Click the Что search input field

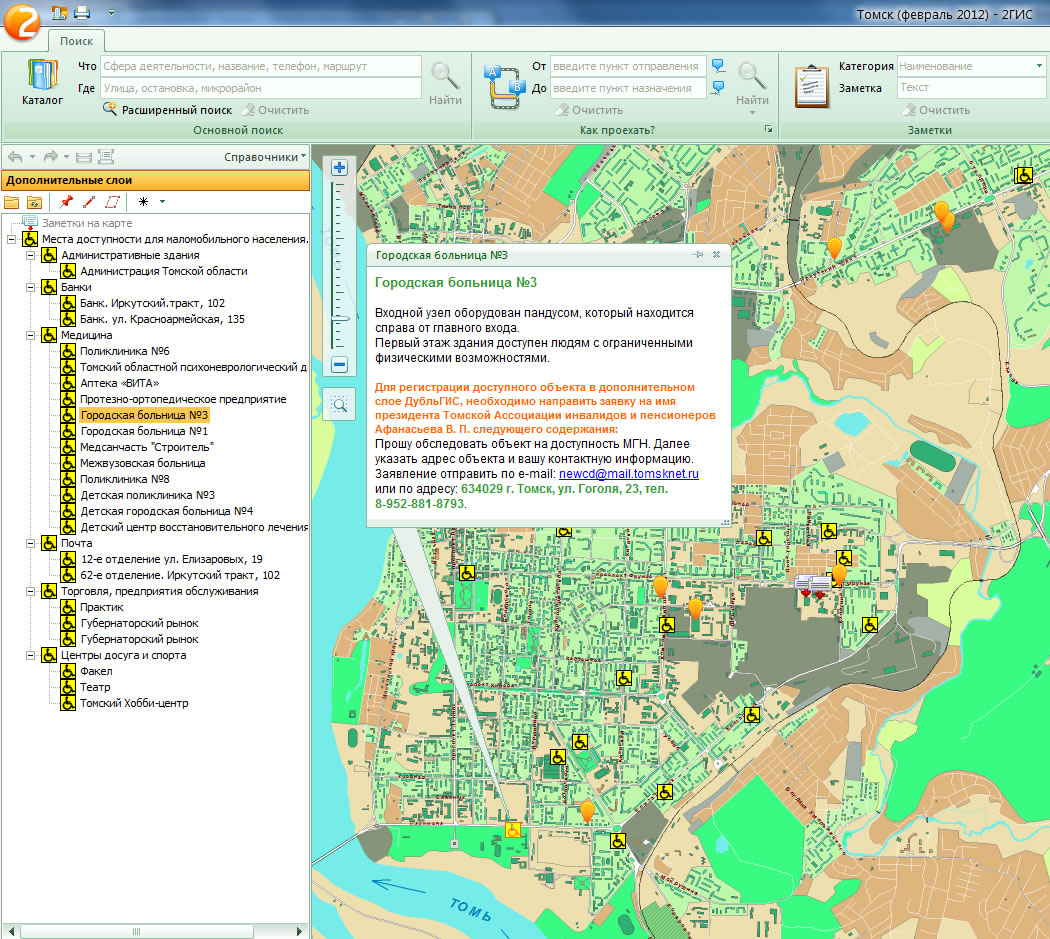tap(260, 66)
